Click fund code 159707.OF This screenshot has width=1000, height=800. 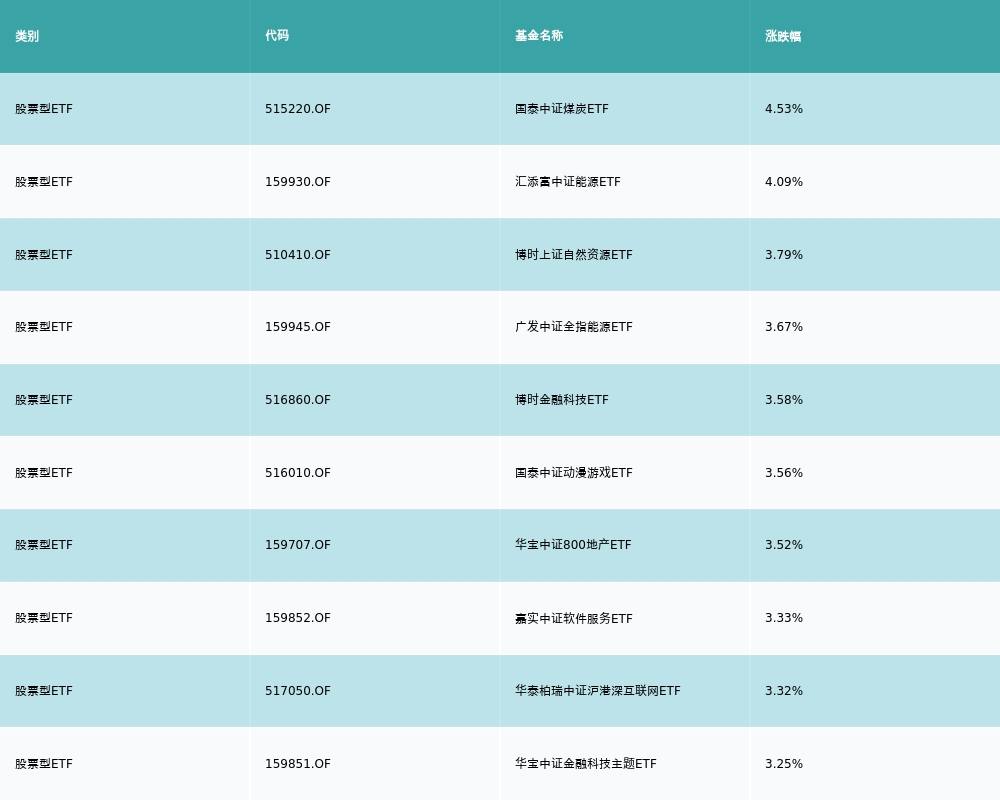[297, 545]
